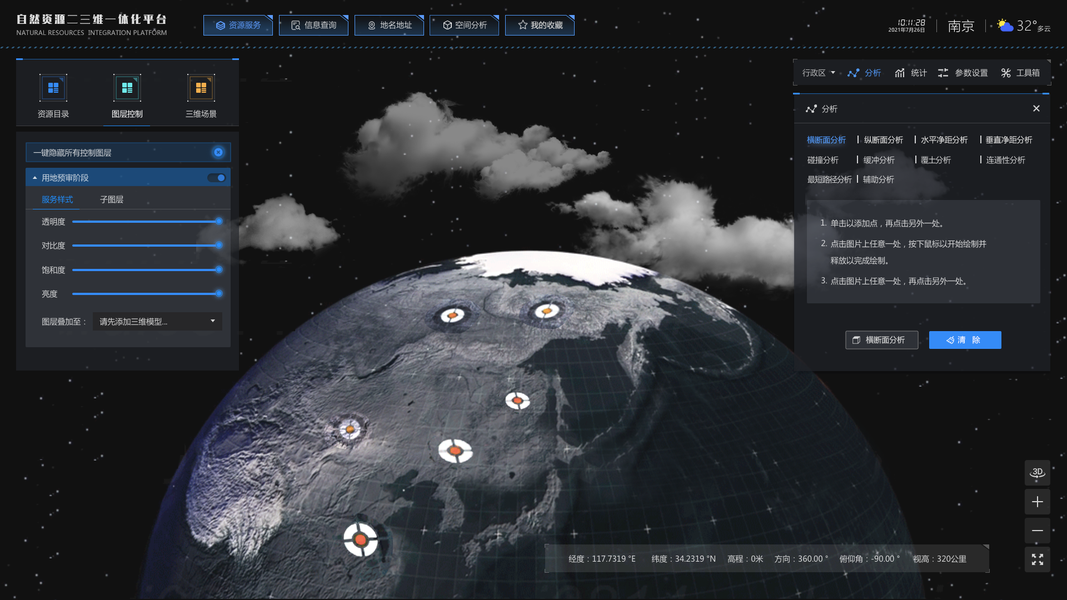Adjust the 饱和度 slider
Screen dimensions: 1067x600
pos(146,269)
